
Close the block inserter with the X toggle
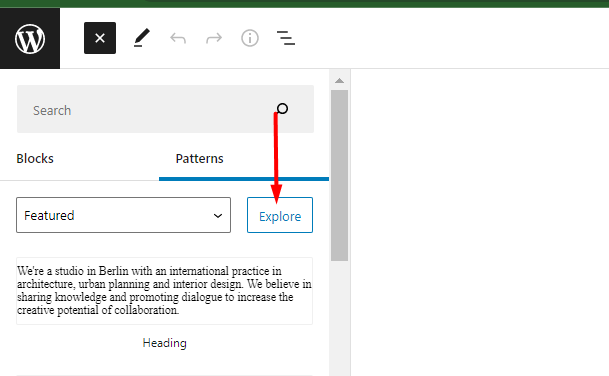[x=100, y=38]
